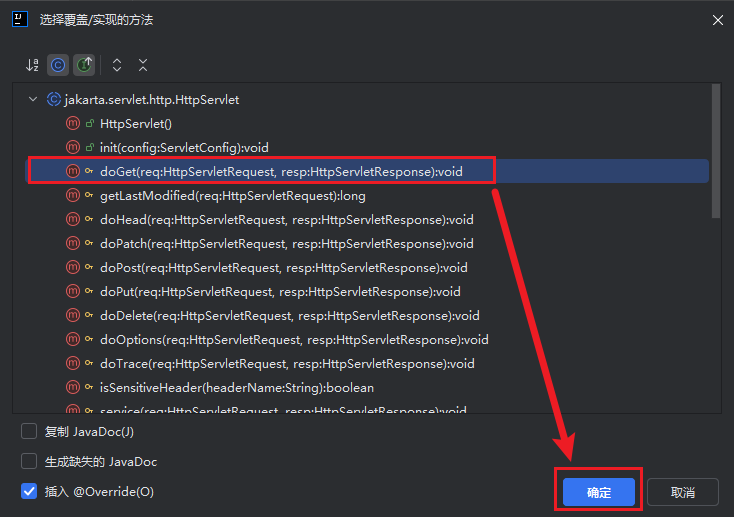The width and height of the screenshot is (734, 517).
Task: Click method icon beside doPut
Action: coord(73,291)
